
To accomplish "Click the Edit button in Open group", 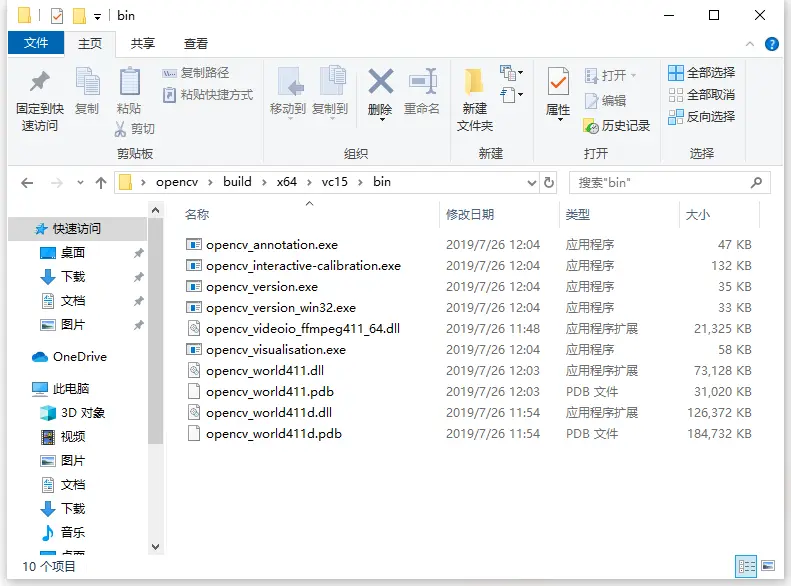I will pyautogui.click(x=605, y=101).
